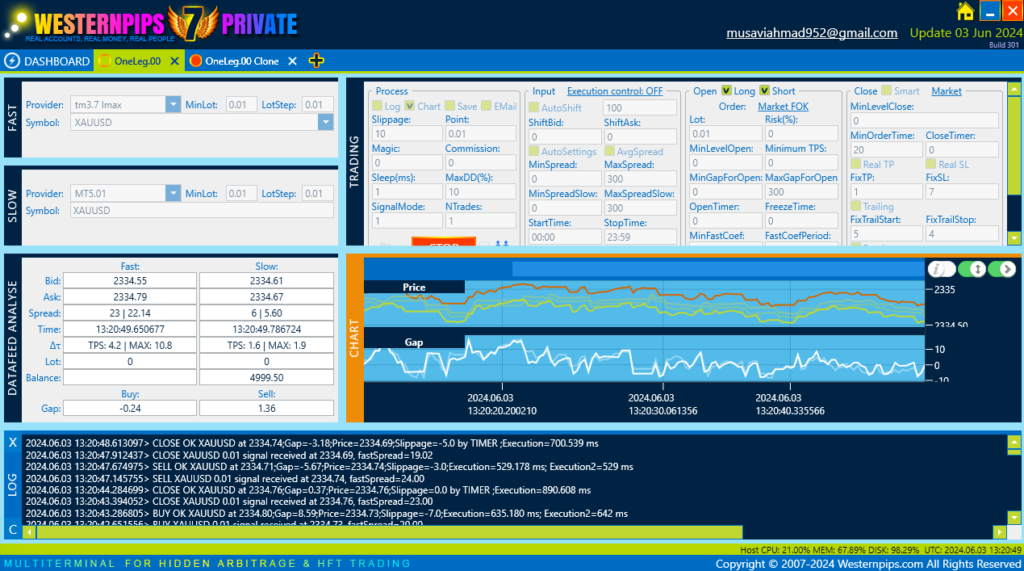Click the Lot input in Open section
The image size is (1024, 571).
725,134
